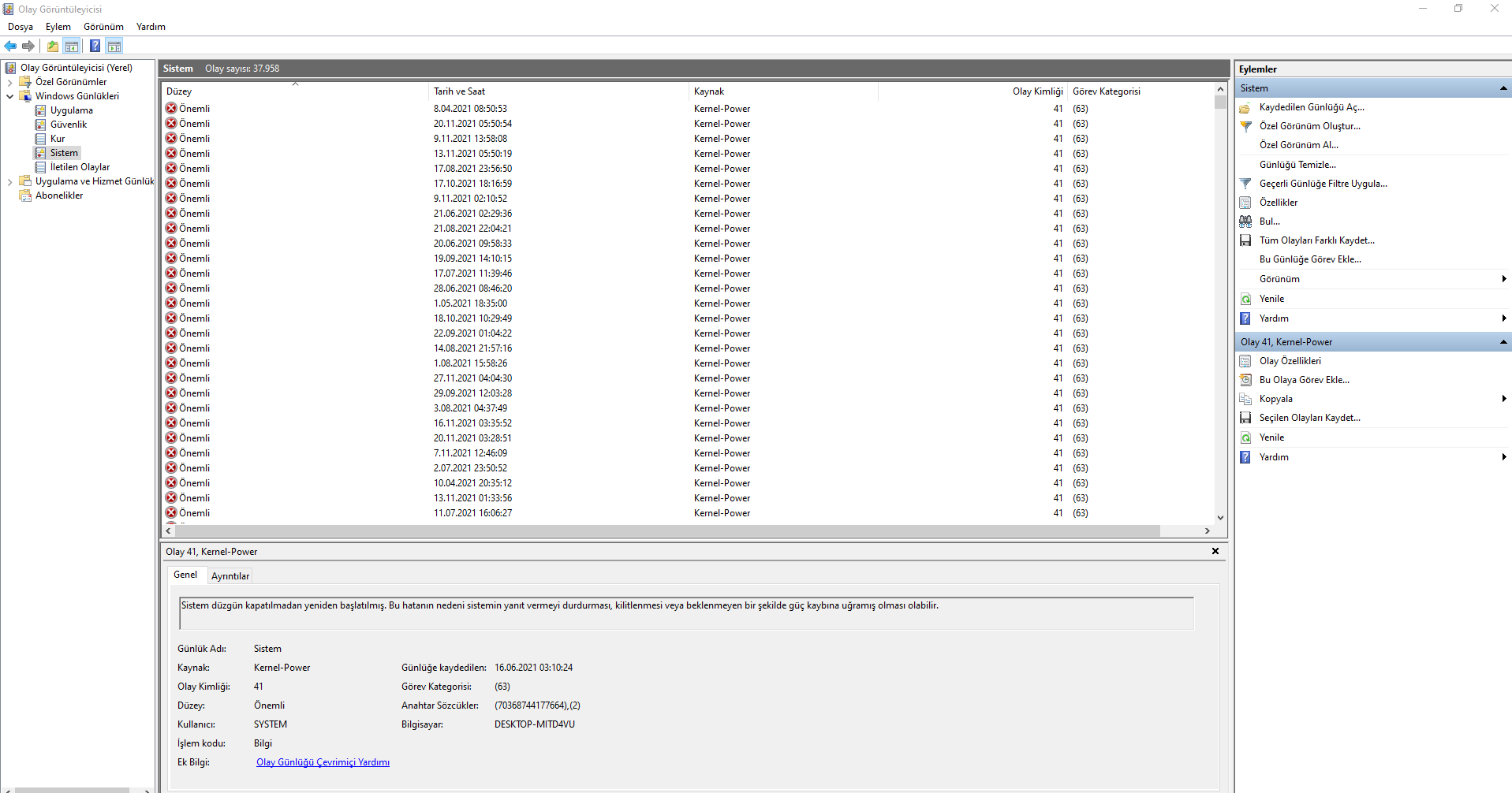
Task: Sort events by Görev Kategorisi column header
Action: coord(1141,91)
